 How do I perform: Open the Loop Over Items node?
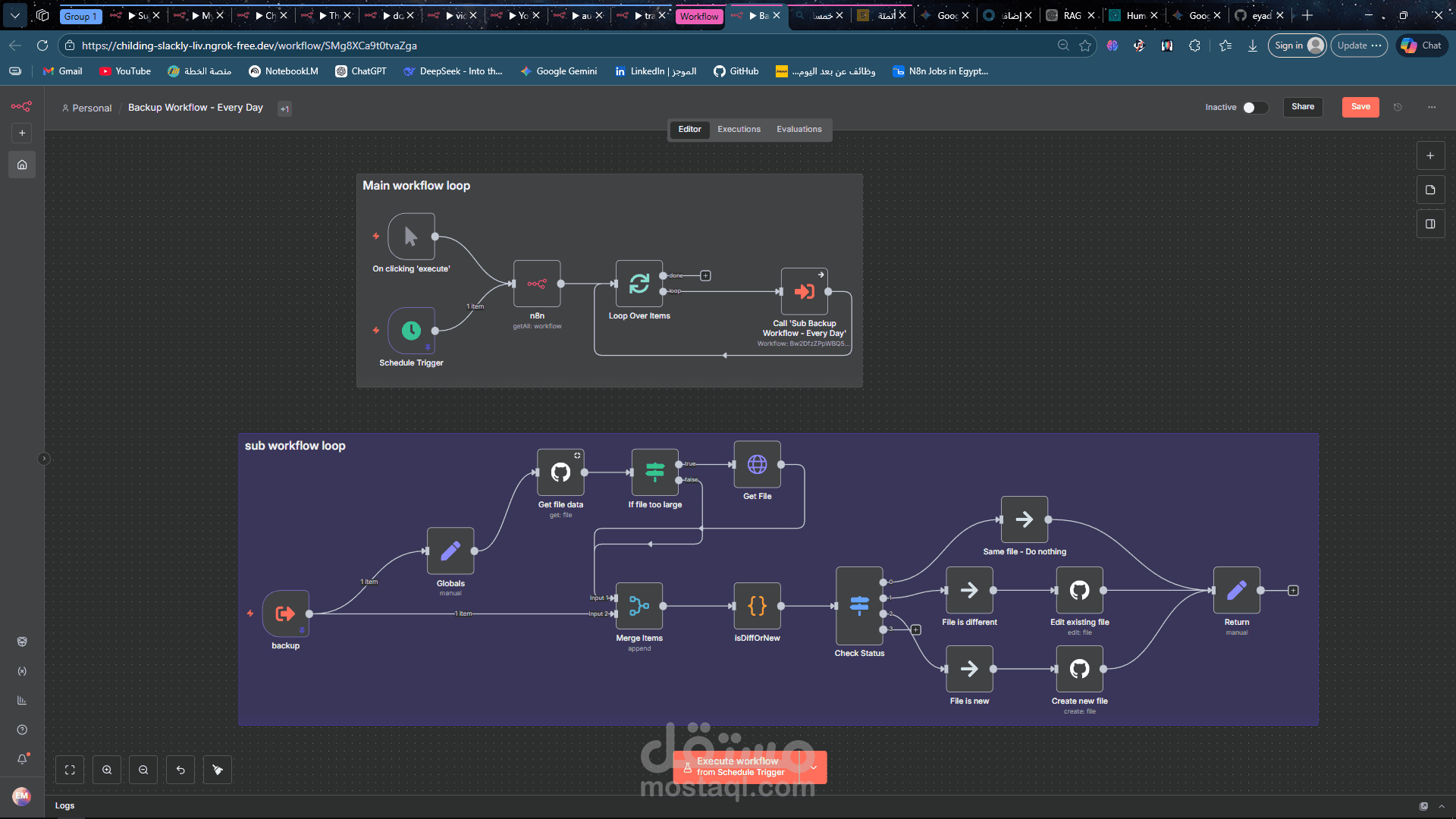[639, 284]
